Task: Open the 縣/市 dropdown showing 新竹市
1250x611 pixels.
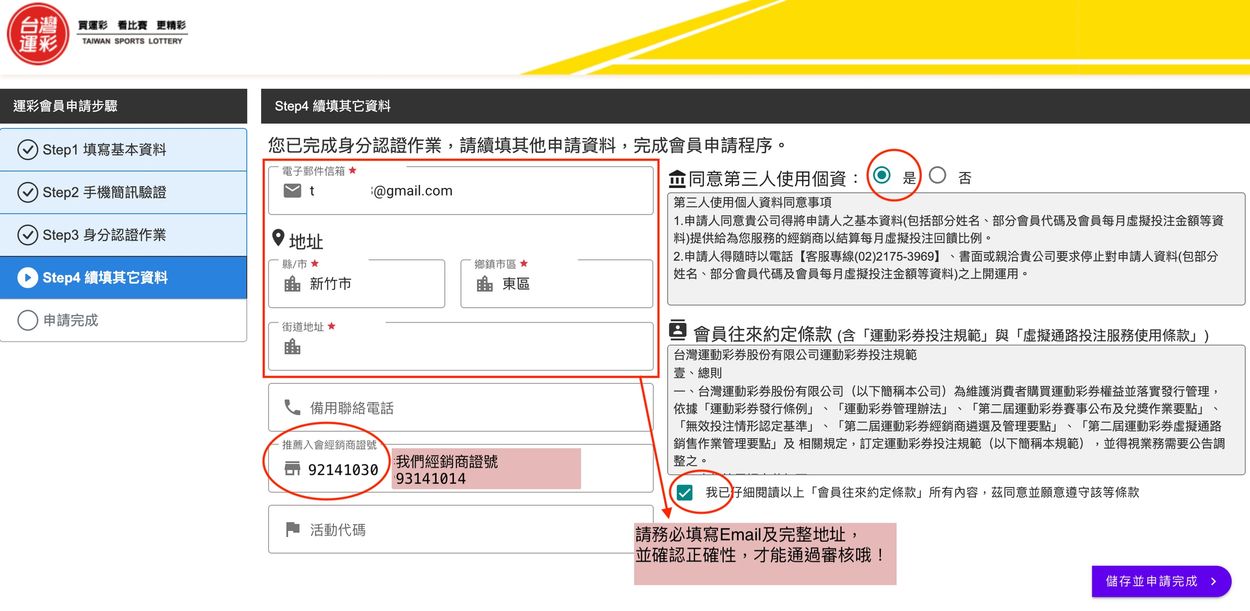Action: click(x=356, y=284)
